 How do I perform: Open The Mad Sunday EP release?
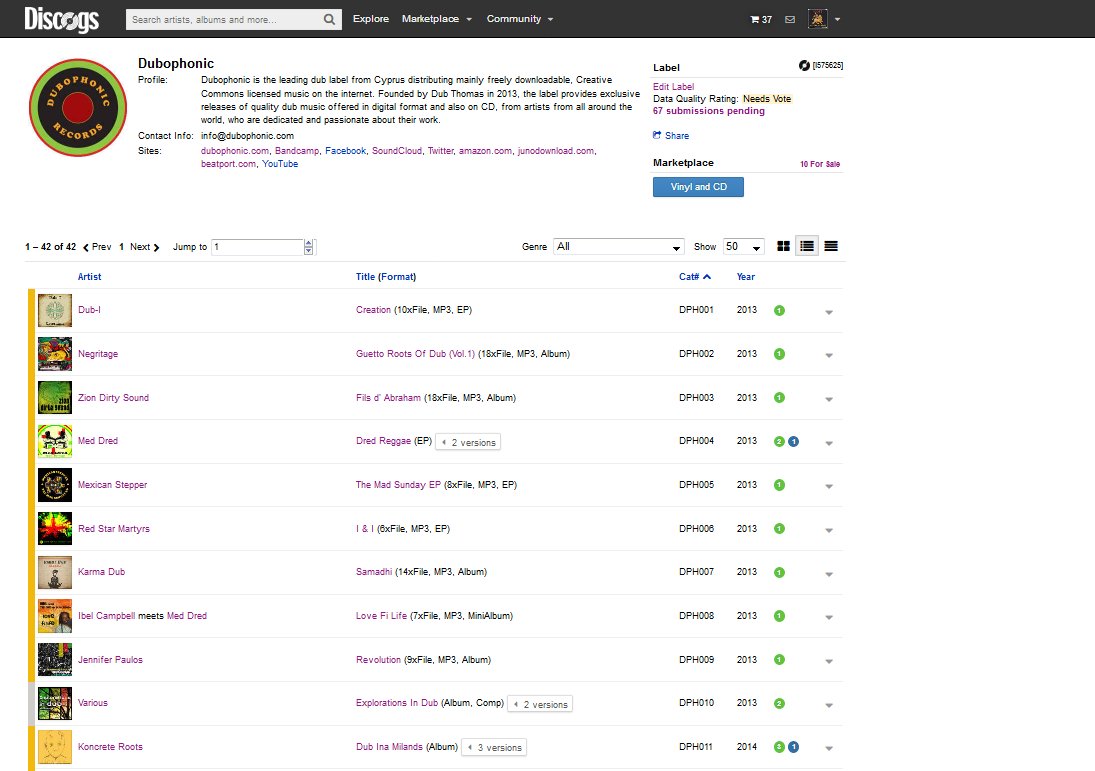point(398,484)
